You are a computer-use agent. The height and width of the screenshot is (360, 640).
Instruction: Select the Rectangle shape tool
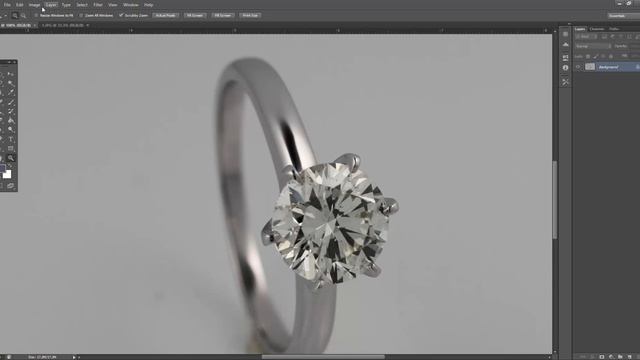click(x=11, y=148)
